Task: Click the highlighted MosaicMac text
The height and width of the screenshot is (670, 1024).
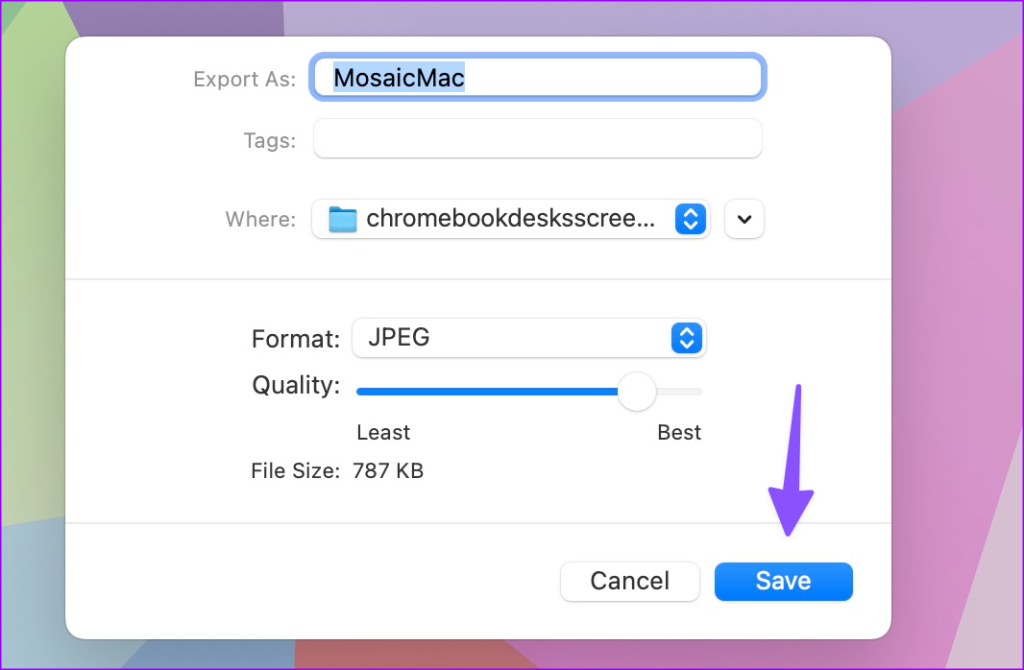Action: point(399,78)
